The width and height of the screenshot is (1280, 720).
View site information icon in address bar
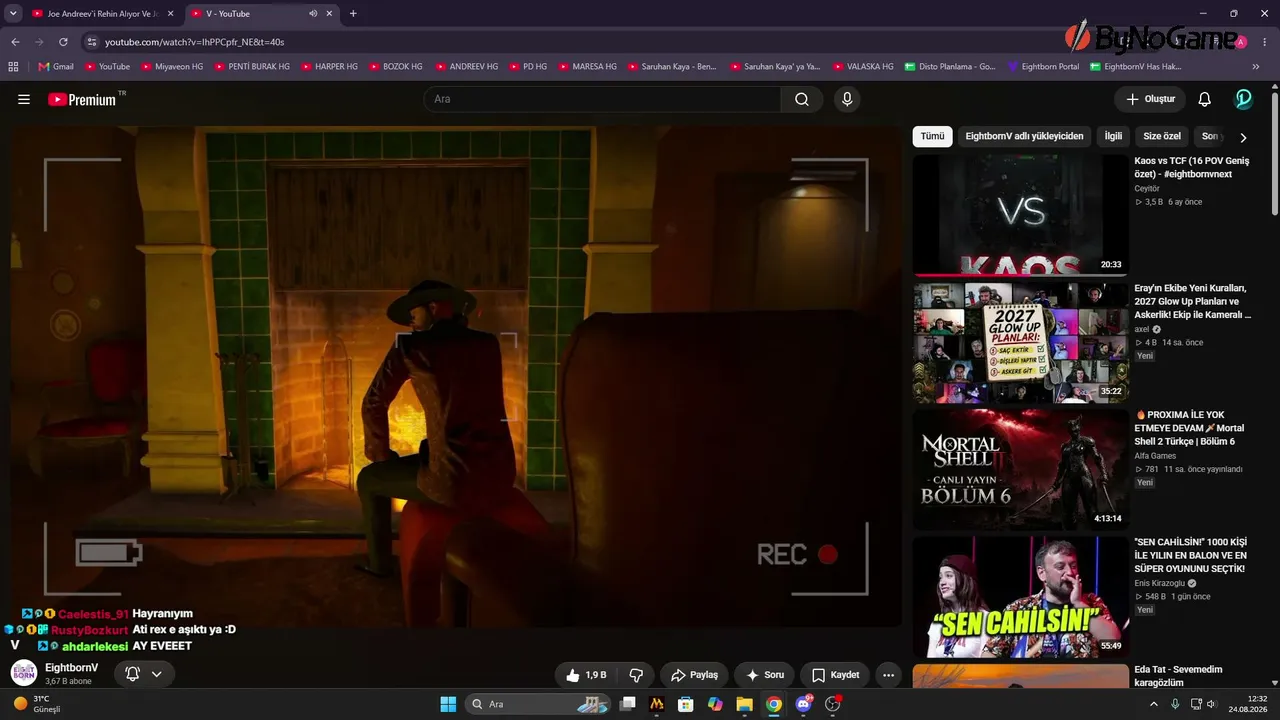point(92,42)
